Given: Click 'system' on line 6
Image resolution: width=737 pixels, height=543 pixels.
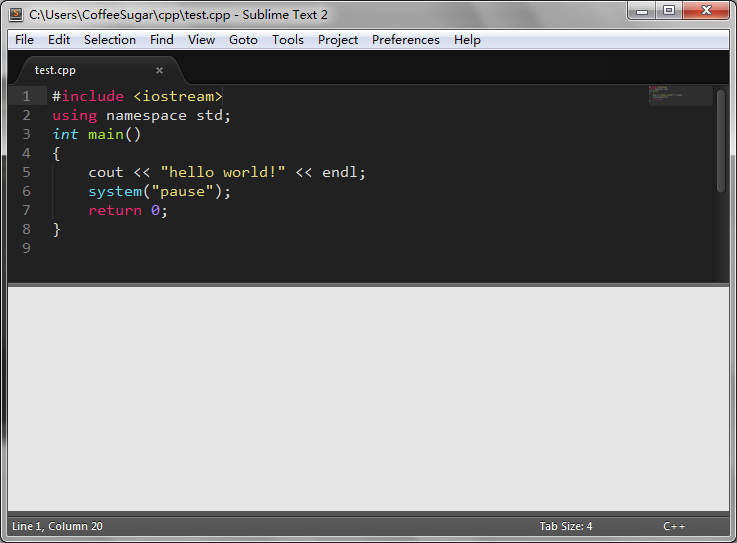Looking at the screenshot, I should [x=115, y=192].
